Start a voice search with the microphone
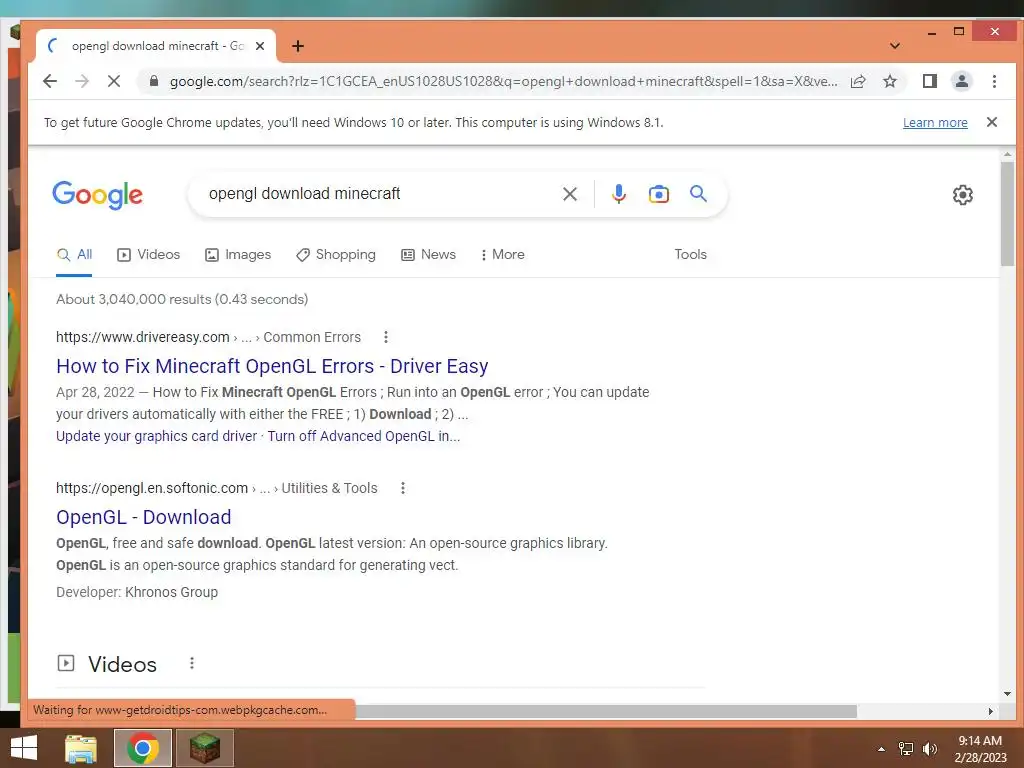 point(618,194)
